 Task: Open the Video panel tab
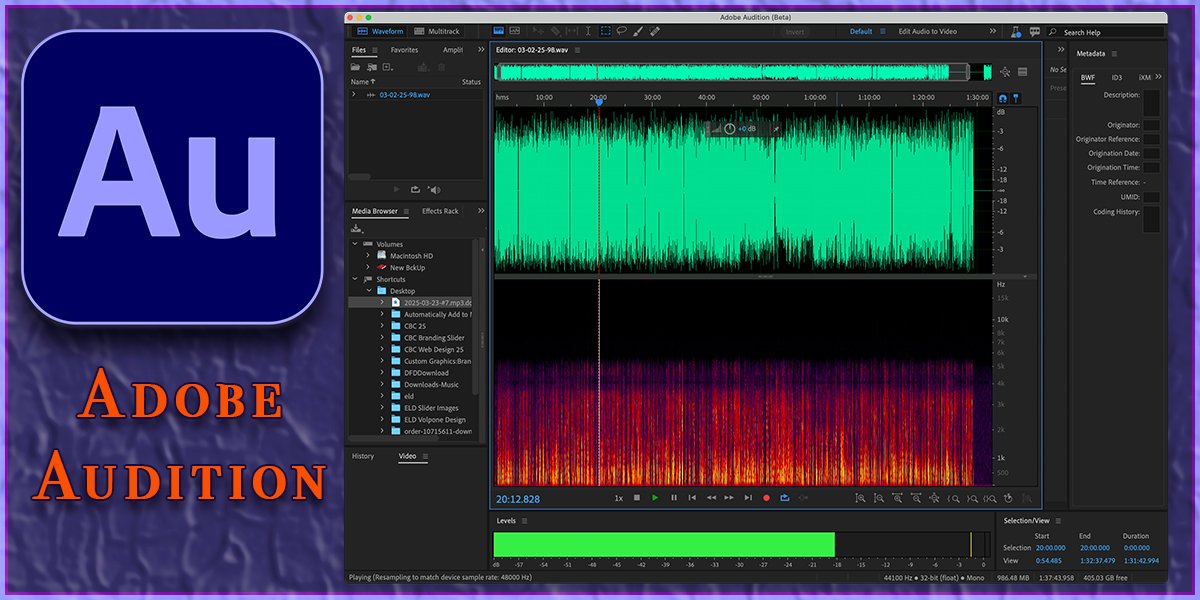click(407, 456)
